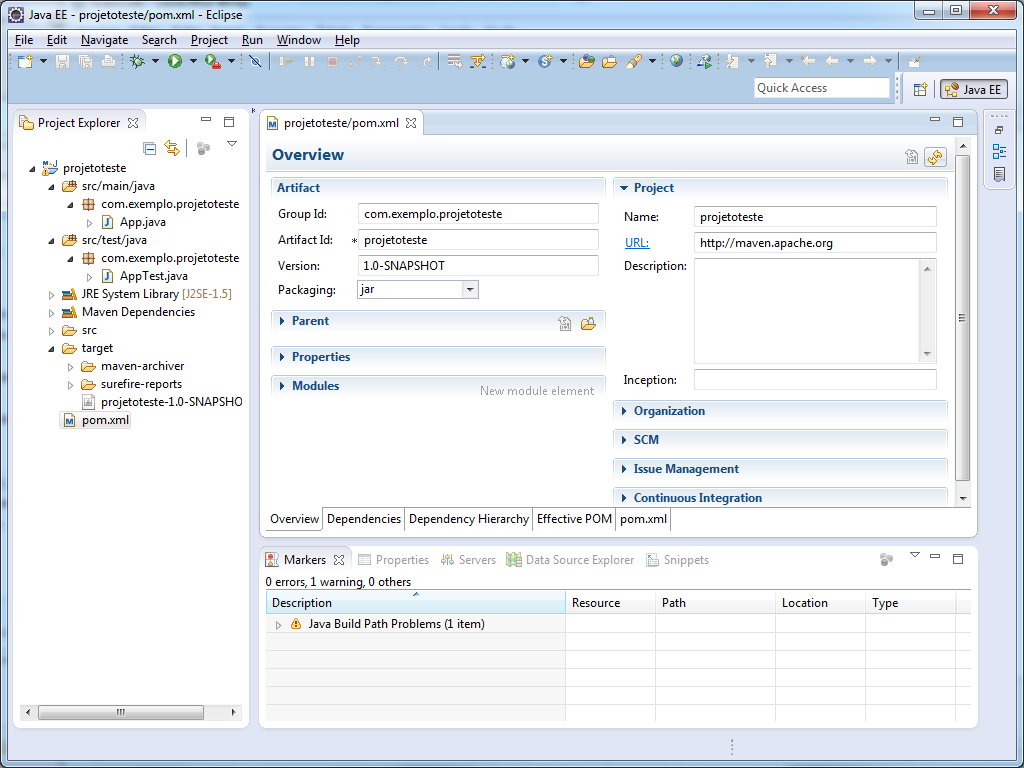Expand the Modules section
This screenshot has height=768, width=1024.
coord(282,385)
